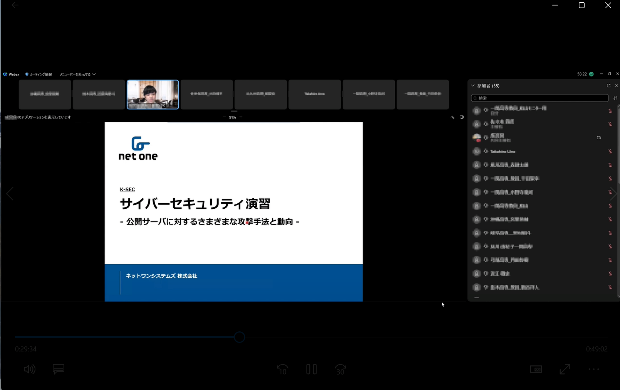The image size is (620, 390).
Task: Open the subtitles and captions menu
Action: (x=59, y=369)
